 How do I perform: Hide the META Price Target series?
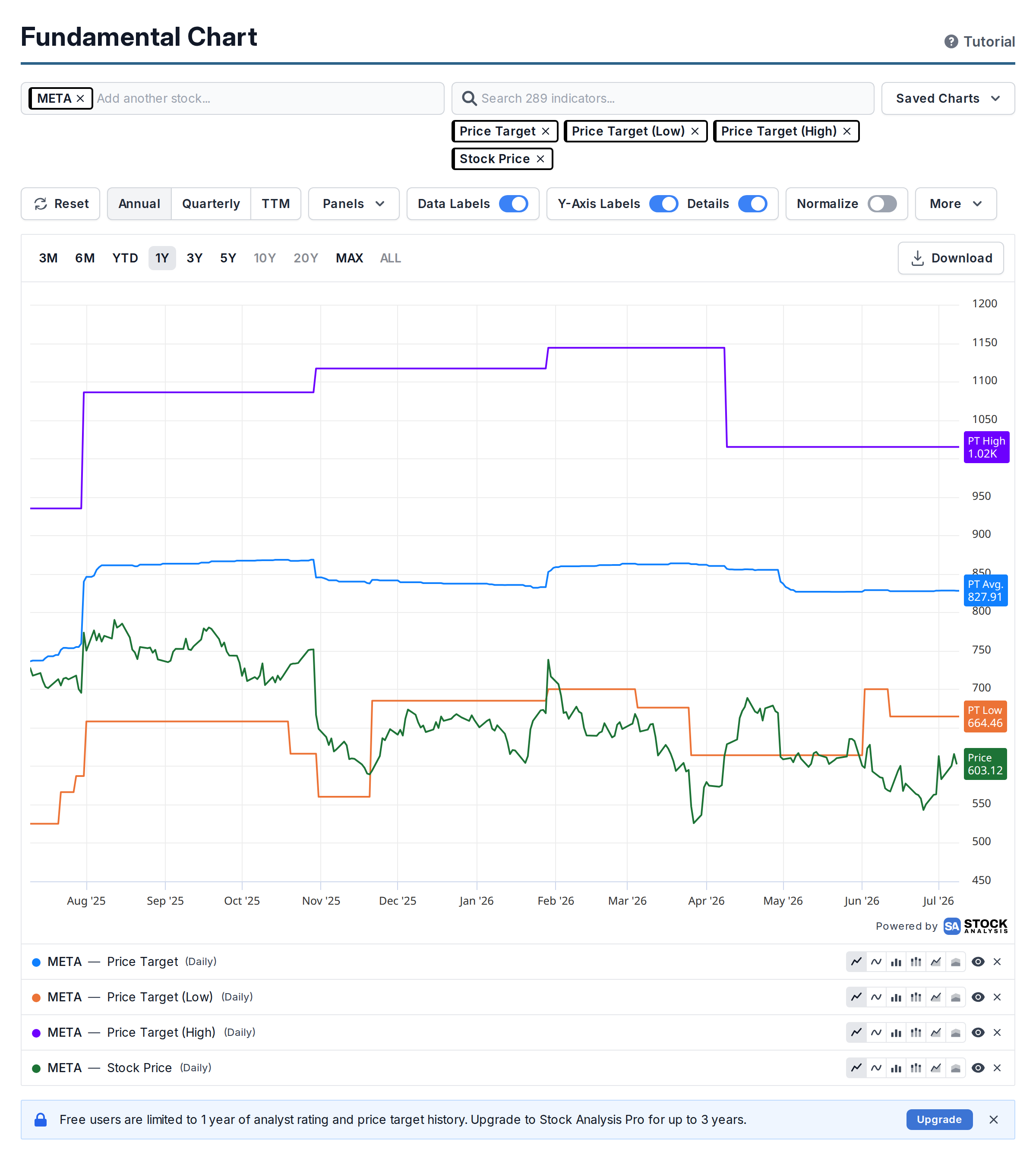pos(978,962)
